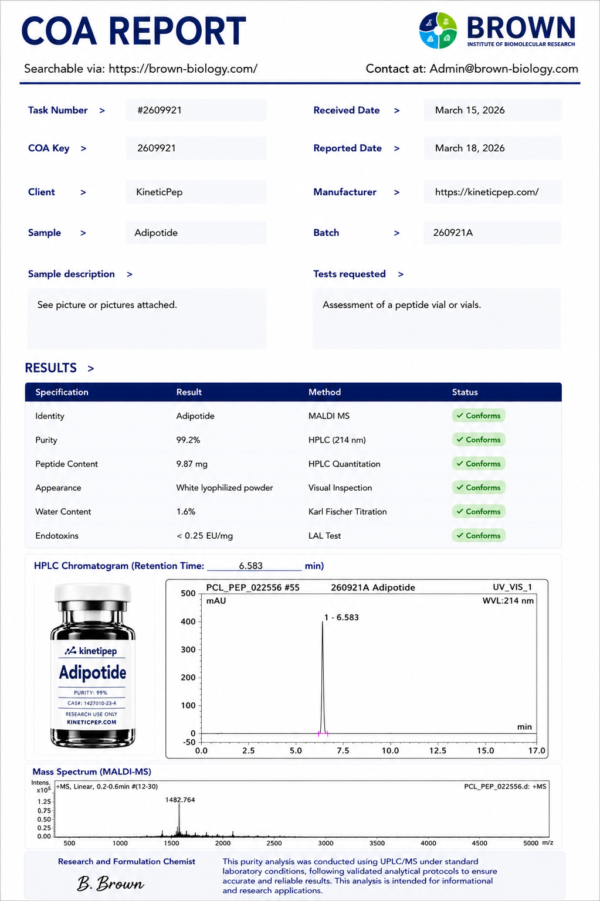
Task: Select the endotoxin result < 0.25 EU/mg
Action: pos(205,536)
